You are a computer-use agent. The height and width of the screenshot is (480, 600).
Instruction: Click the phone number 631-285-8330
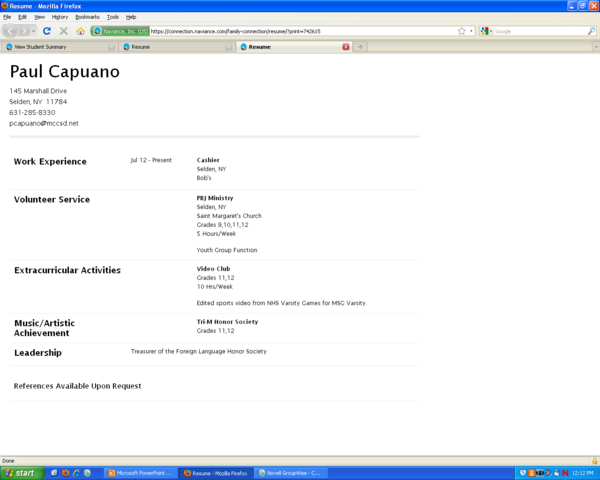(32, 113)
